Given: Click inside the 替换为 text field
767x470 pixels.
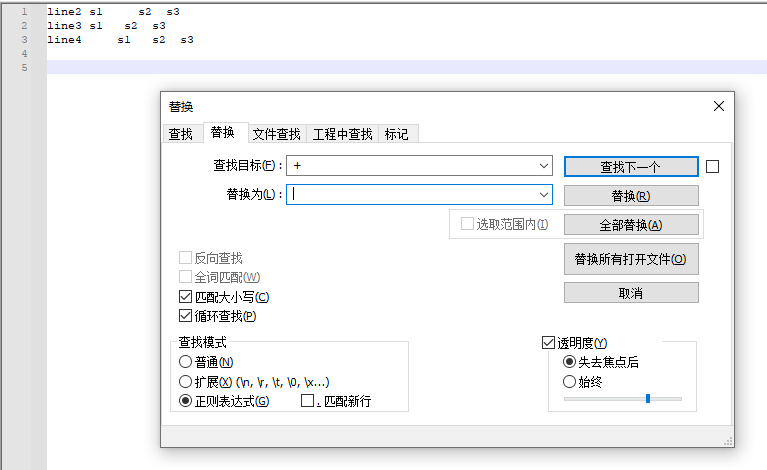Looking at the screenshot, I should point(410,195).
